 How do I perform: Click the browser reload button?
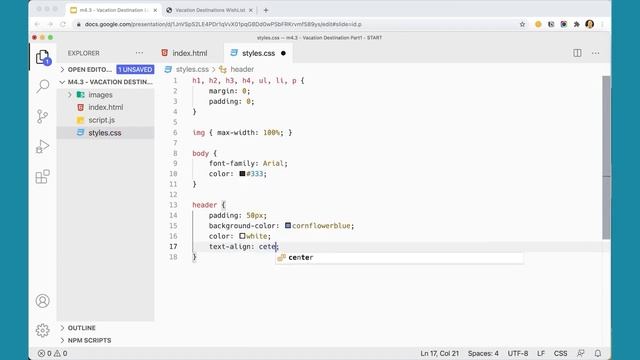(63, 24)
